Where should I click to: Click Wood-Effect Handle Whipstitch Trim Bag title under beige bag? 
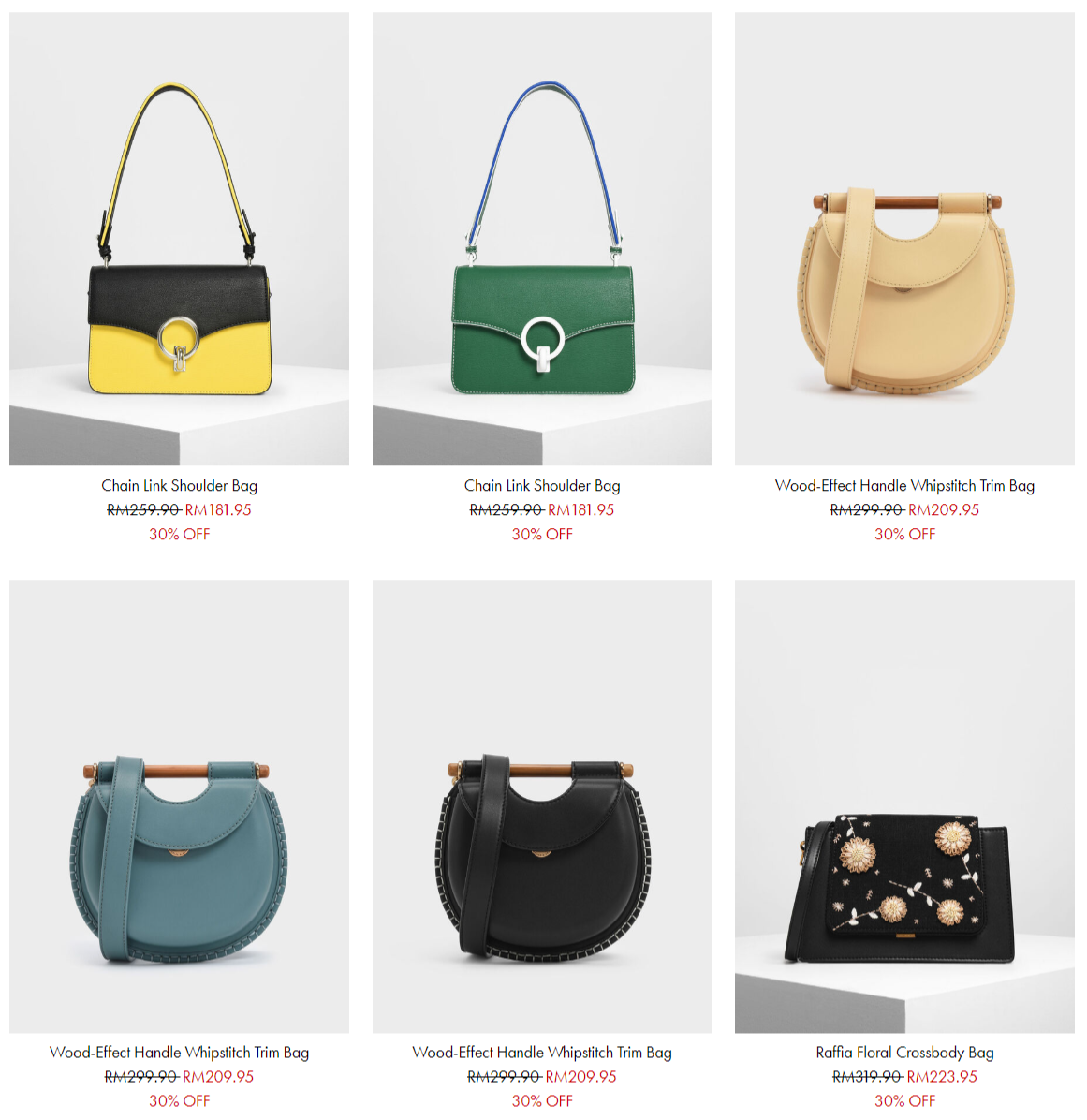click(904, 486)
